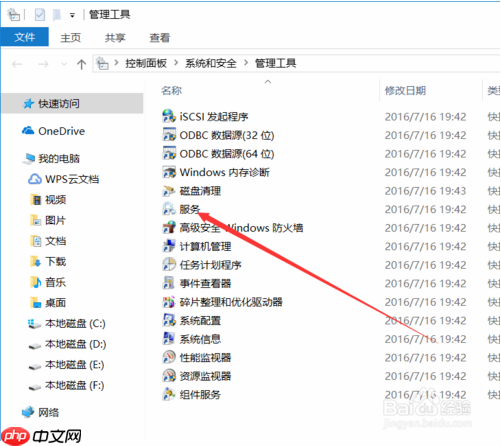This screenshot has width=501, height=446.
Task: Select the Windows 内存诊断 icon
Action: pyautogui.click(x=169, y=172)
